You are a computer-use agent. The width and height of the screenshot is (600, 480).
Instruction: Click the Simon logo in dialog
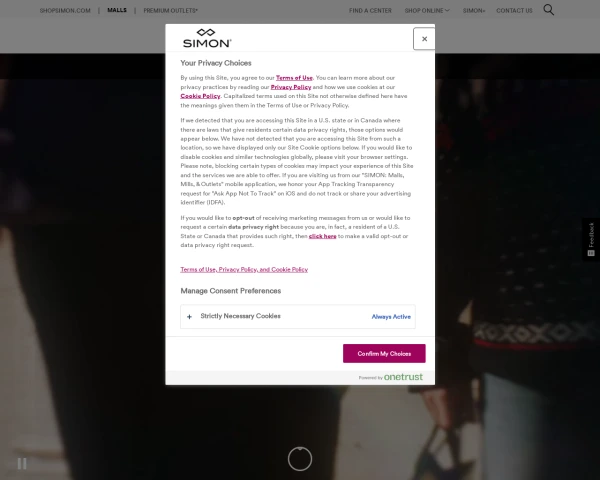pos(207,38)
